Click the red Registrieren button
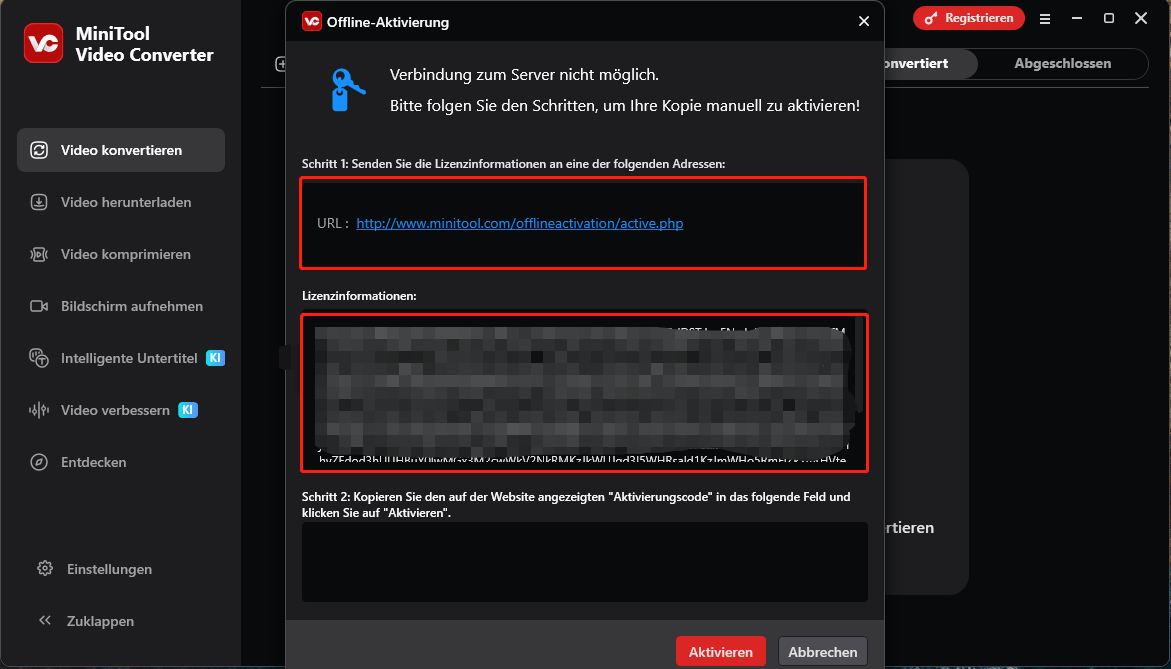 click(969, 18)
